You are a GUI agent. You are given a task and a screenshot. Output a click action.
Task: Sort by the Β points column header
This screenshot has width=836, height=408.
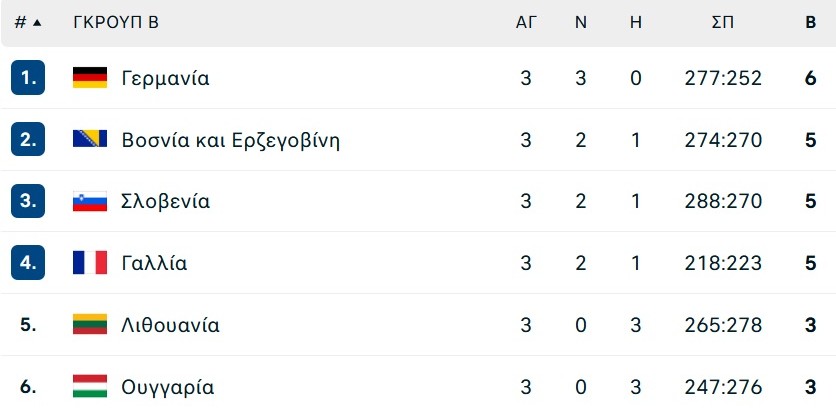pyautogui.click(x=810, y=22)
